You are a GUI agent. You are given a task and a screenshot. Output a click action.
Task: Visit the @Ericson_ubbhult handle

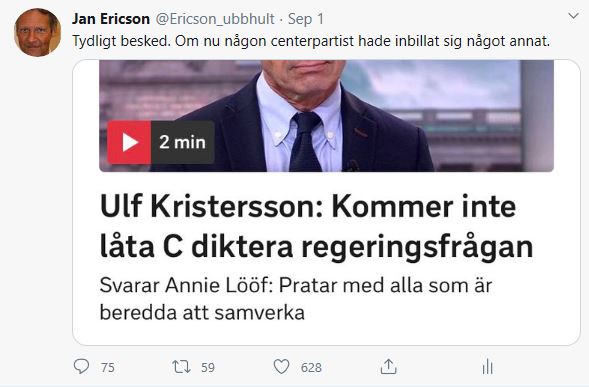click(x=215, y=19)
